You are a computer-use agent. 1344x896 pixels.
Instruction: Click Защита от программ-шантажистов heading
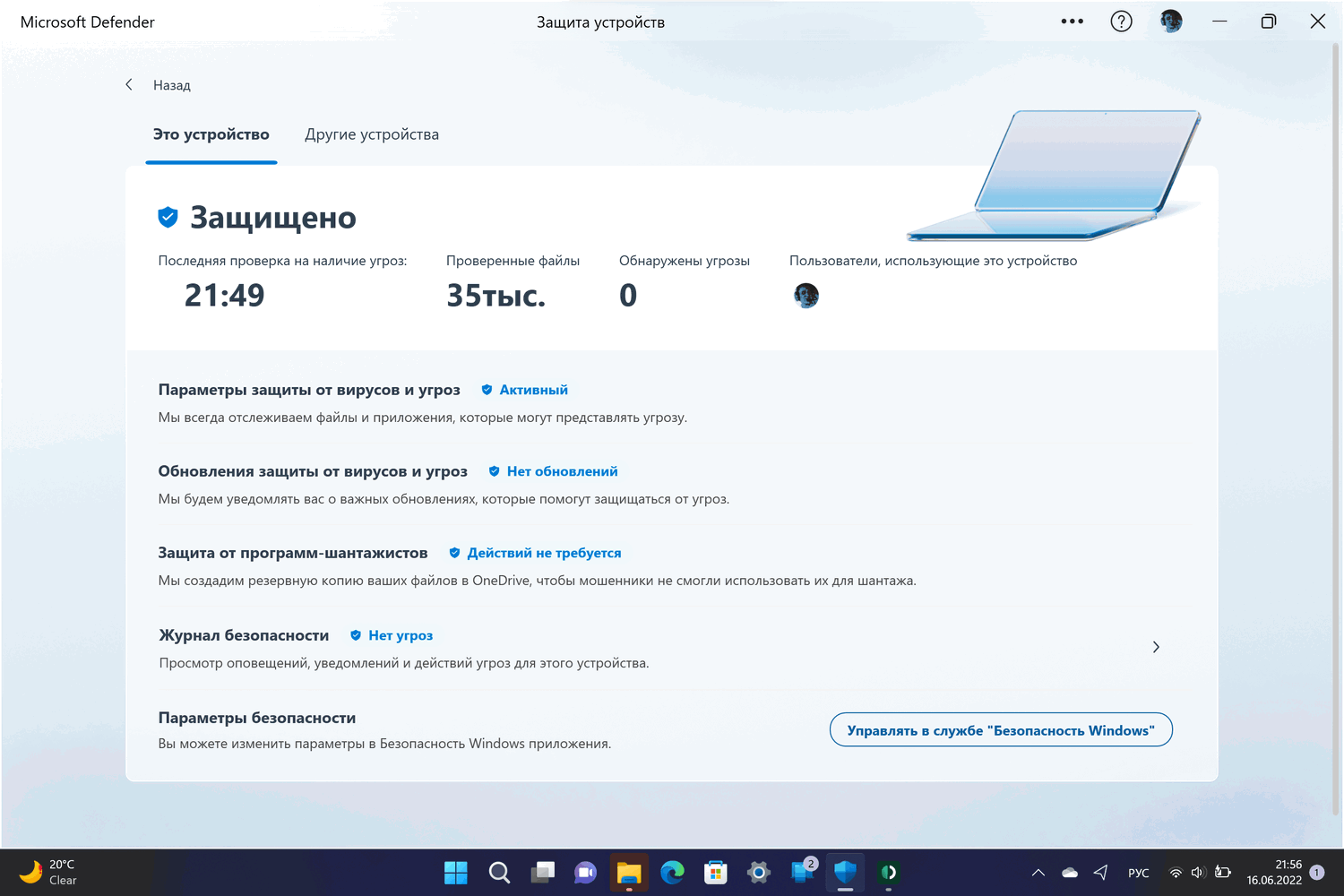pos(293,553)
